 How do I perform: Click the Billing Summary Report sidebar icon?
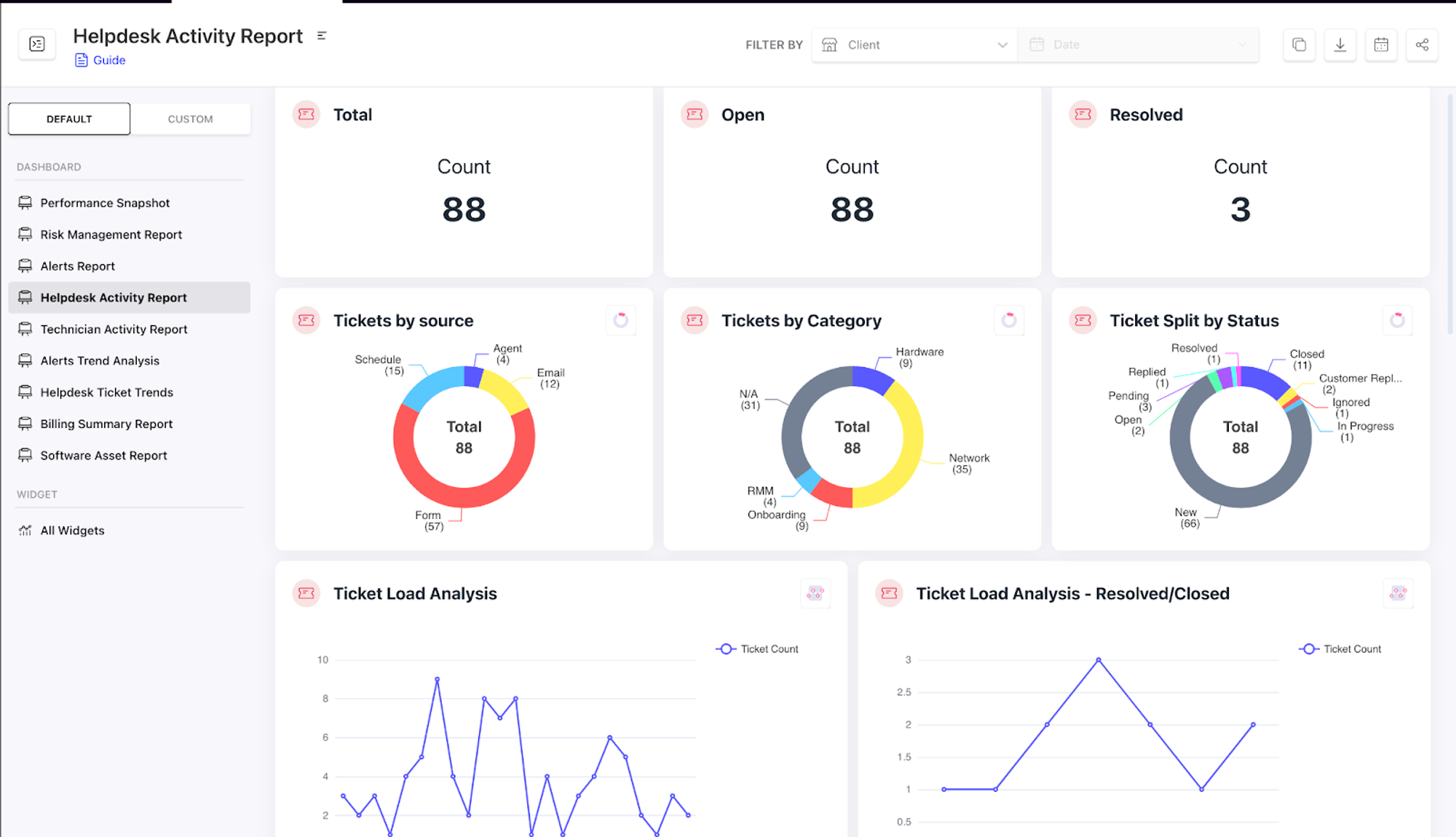pos(25,424)
